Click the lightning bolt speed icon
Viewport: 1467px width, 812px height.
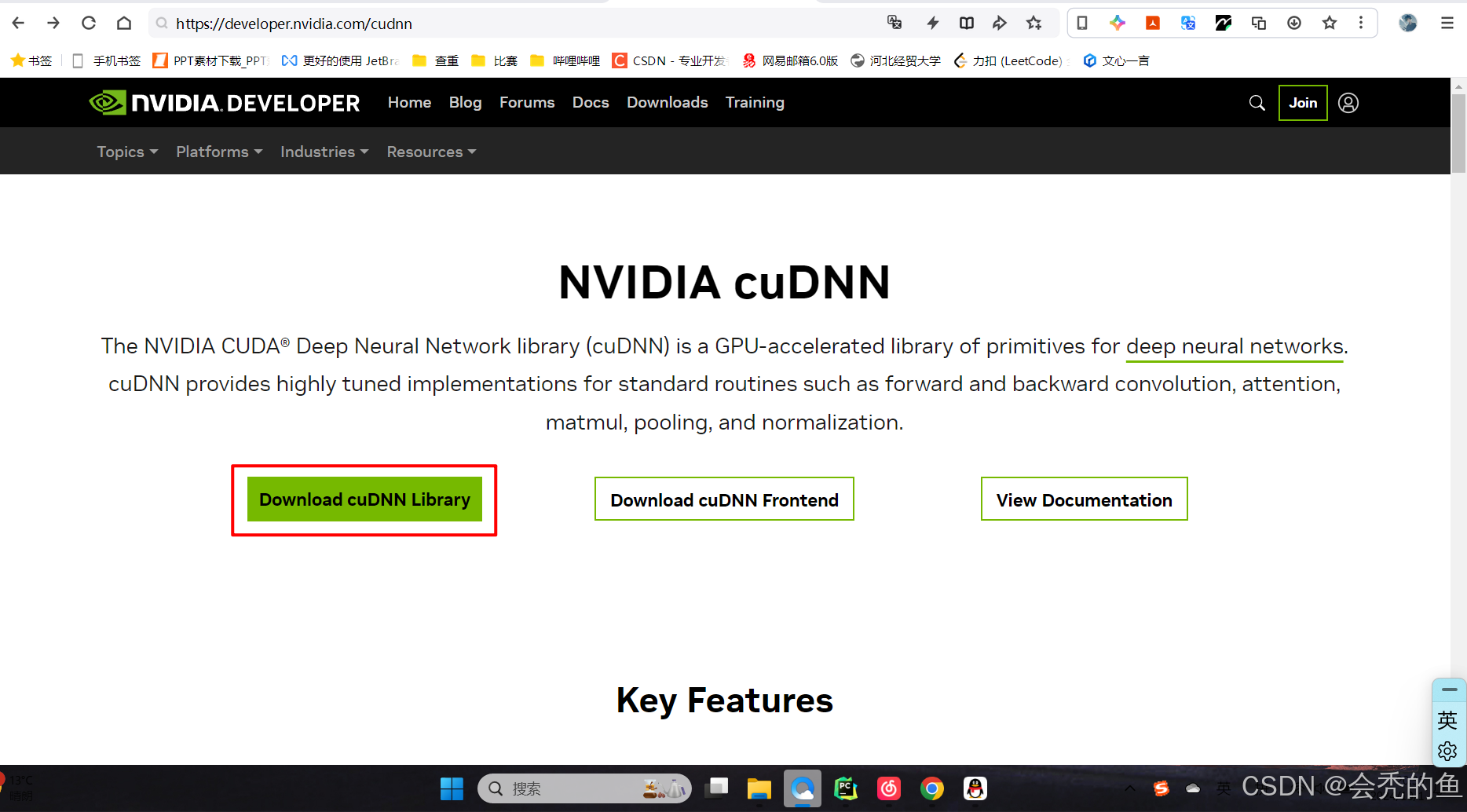click(x=932, y=23)
